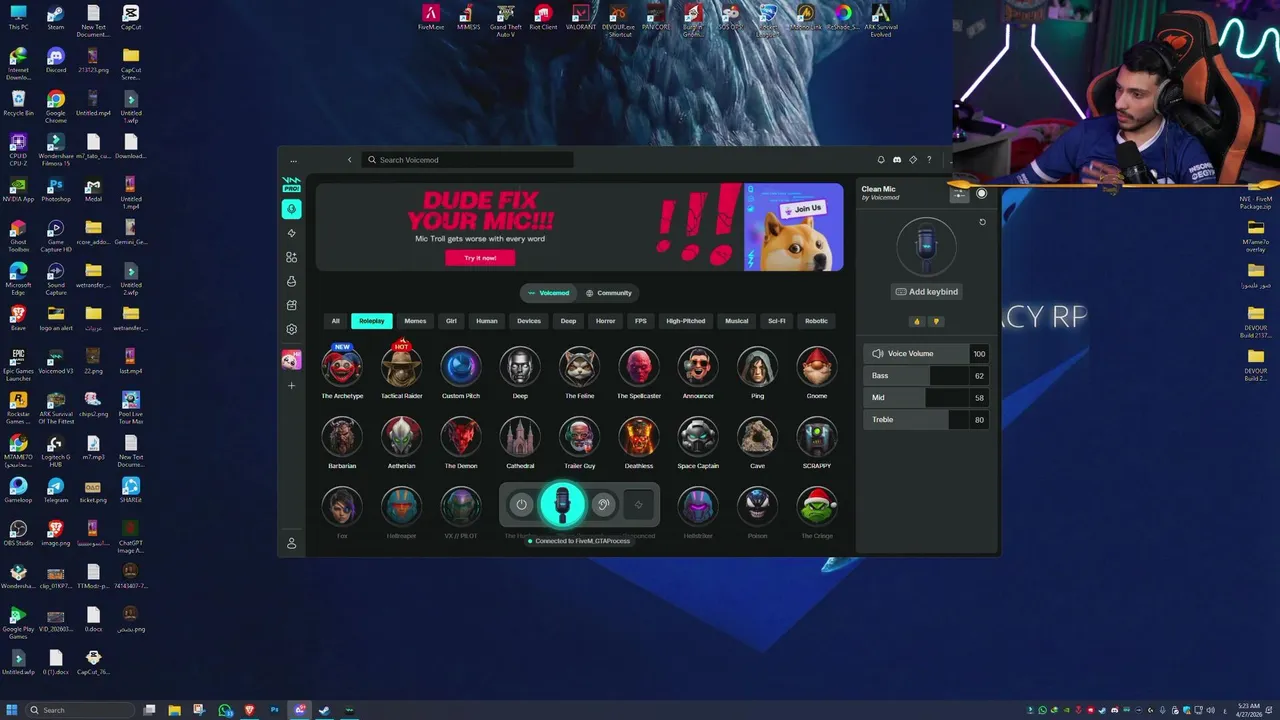Open Voicemod settings gear icon
This screenshot has height=720, width=1280.
291,329
